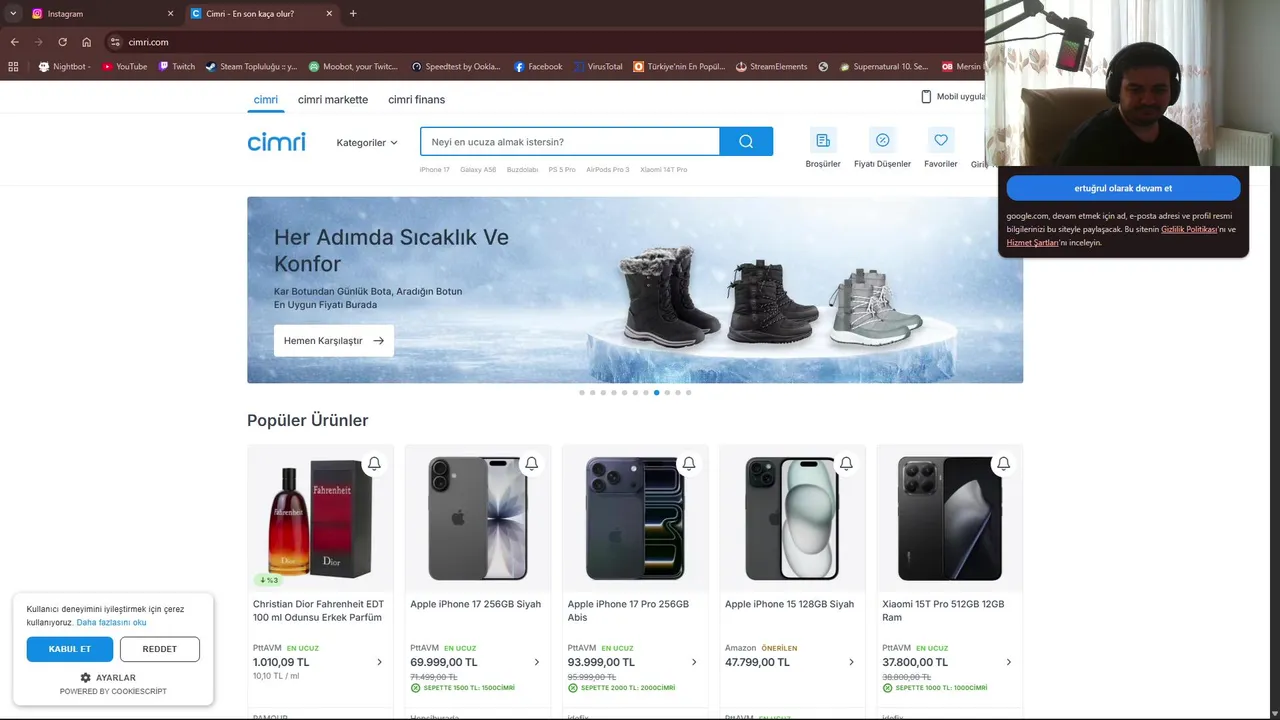Image resolution: width=1280 pixels, height=720 pixels.
Task: Accept cookies with KABUL ET
Action: coord(70,649)
